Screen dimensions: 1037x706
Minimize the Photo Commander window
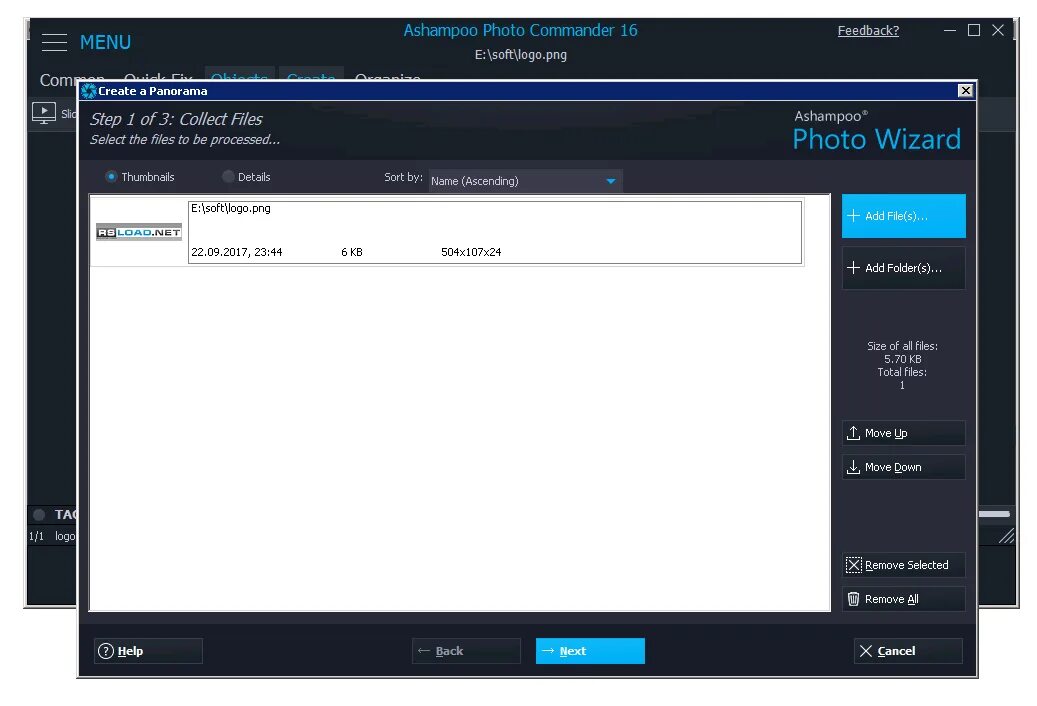click(950, 30)
